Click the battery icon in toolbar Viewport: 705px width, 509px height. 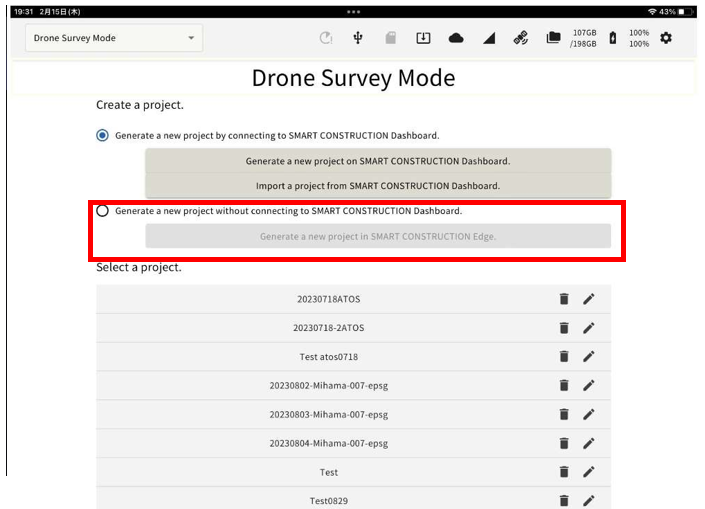[x=613, y=38]
